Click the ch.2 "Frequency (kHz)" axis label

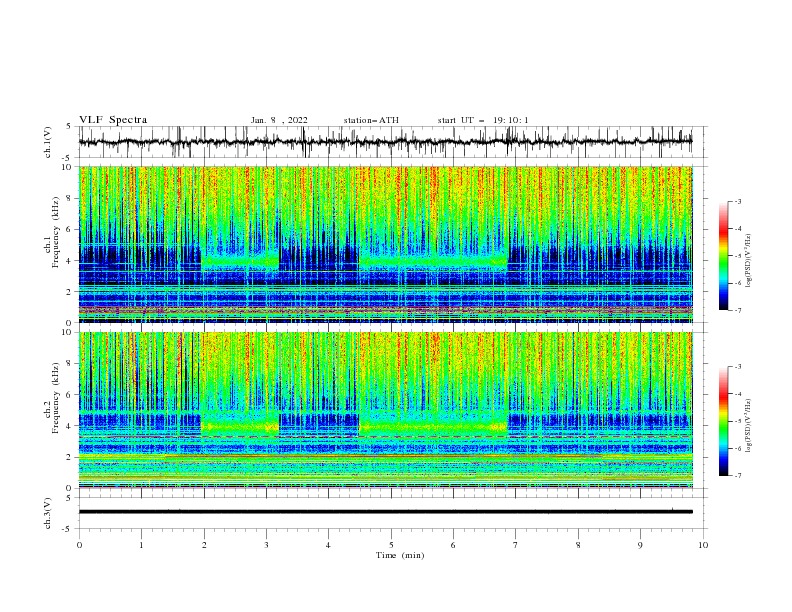click(56, 398)
